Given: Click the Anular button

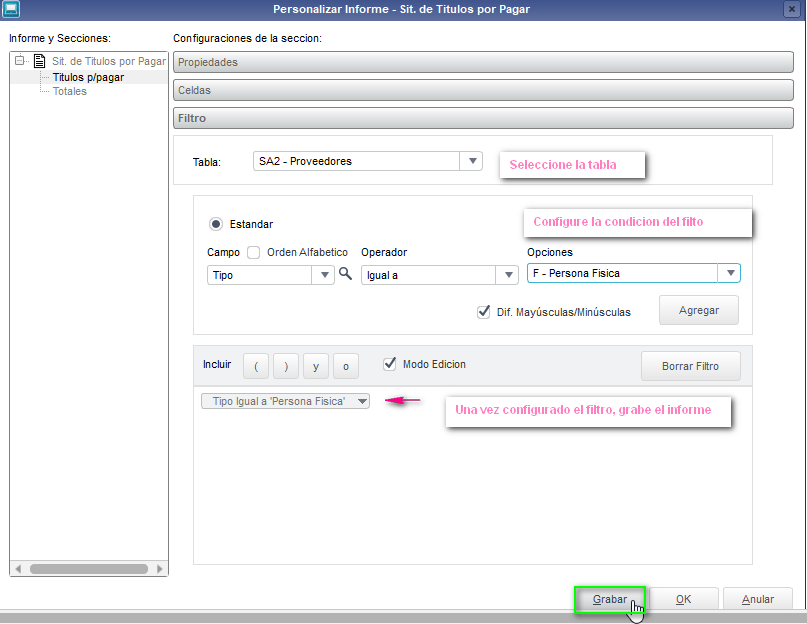Looking at the screenshot, I should click(x=757, y=599).
